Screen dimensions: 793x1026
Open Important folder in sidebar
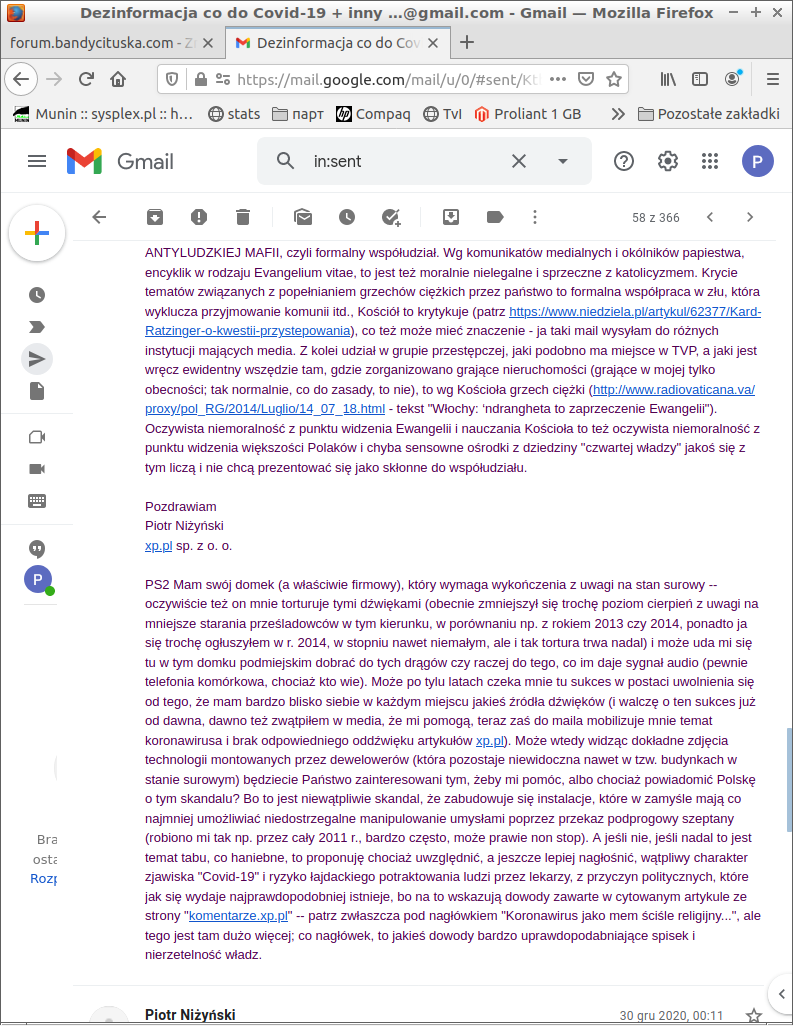pyautogui.click(x=37, y=327)
